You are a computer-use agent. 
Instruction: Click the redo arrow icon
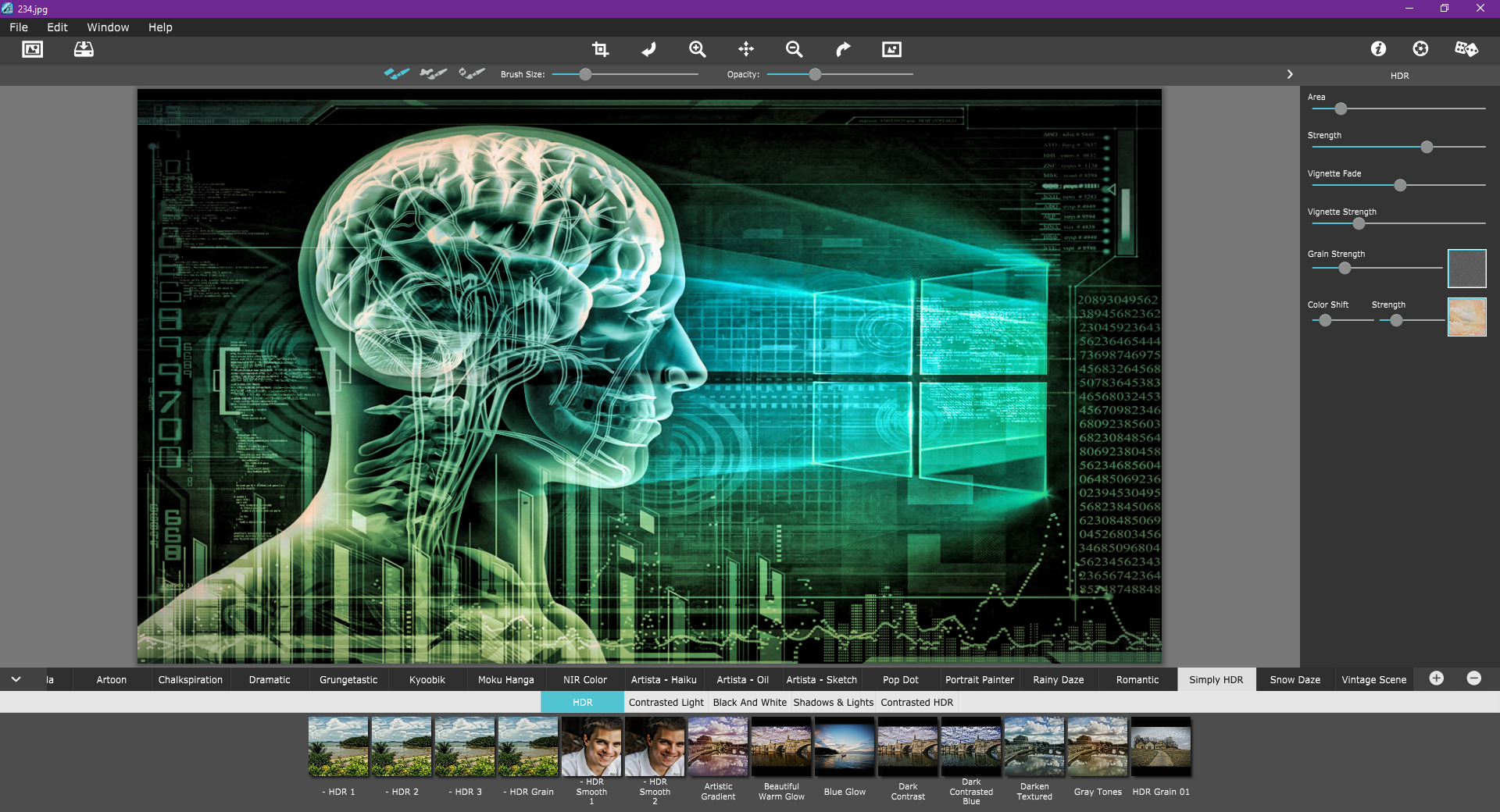click(x=843, y=49)
